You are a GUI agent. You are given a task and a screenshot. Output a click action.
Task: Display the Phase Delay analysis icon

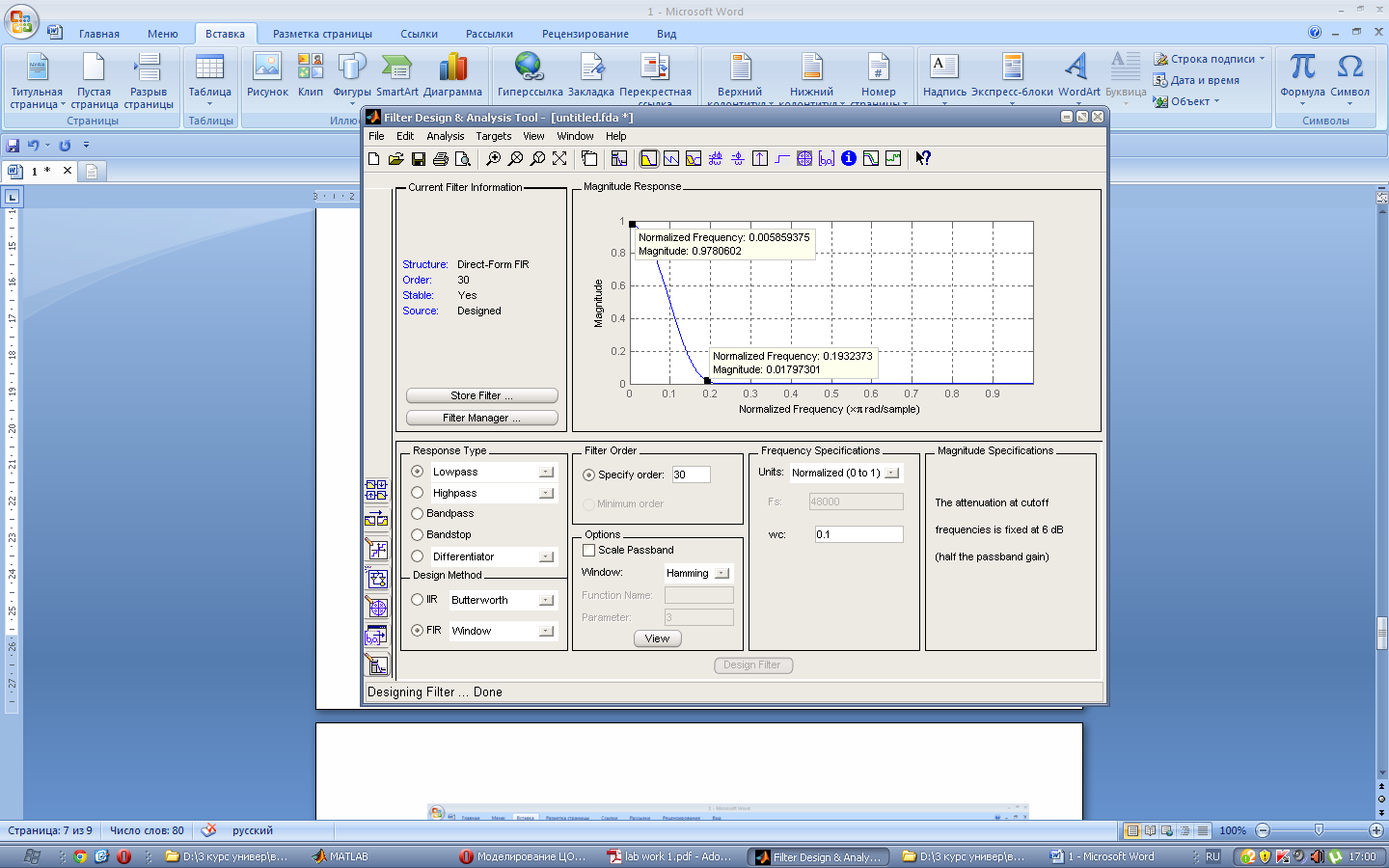(737, 158)
